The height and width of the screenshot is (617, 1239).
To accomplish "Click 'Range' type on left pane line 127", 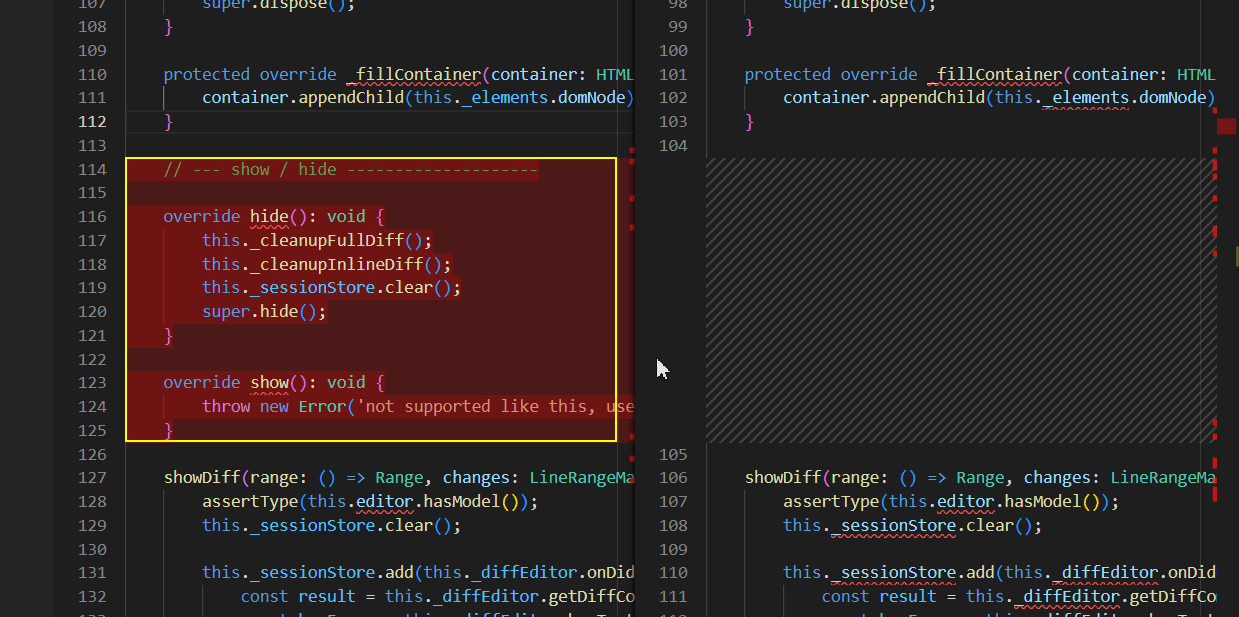I will coord(399,478).
